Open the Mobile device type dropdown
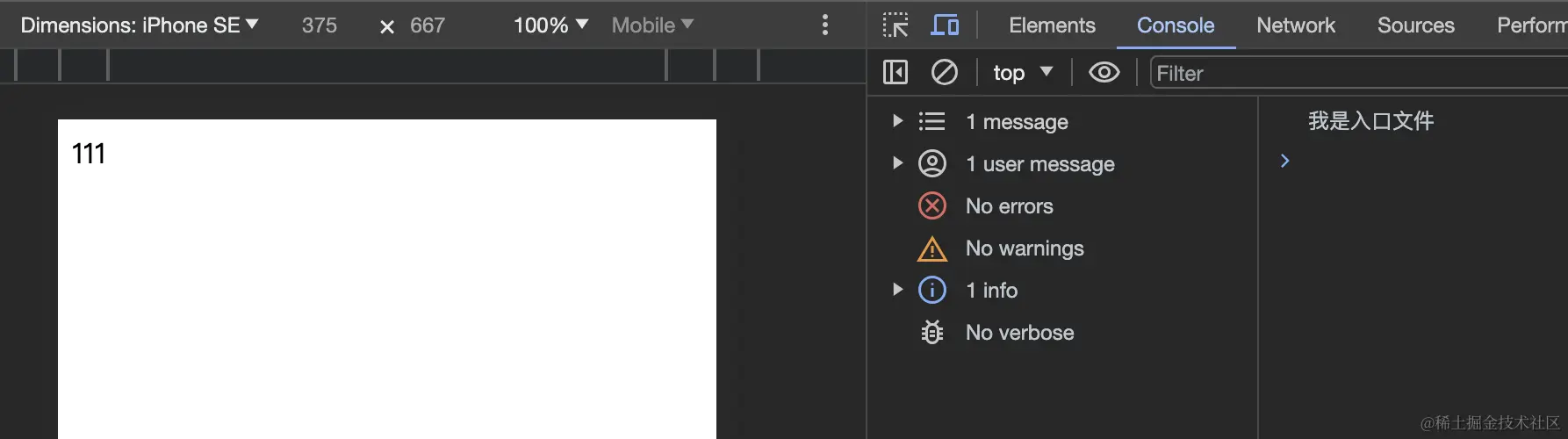Image resolution: width=1568 pixels, height=439 pixels. tap(652, 25)
